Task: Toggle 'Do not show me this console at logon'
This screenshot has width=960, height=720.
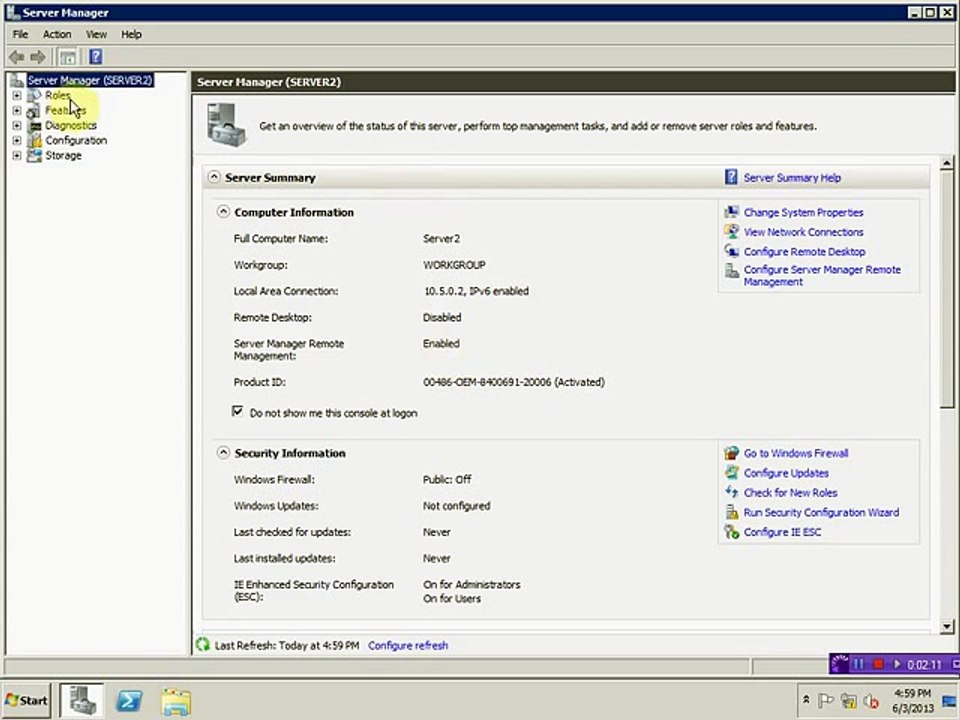Action: 238,411
